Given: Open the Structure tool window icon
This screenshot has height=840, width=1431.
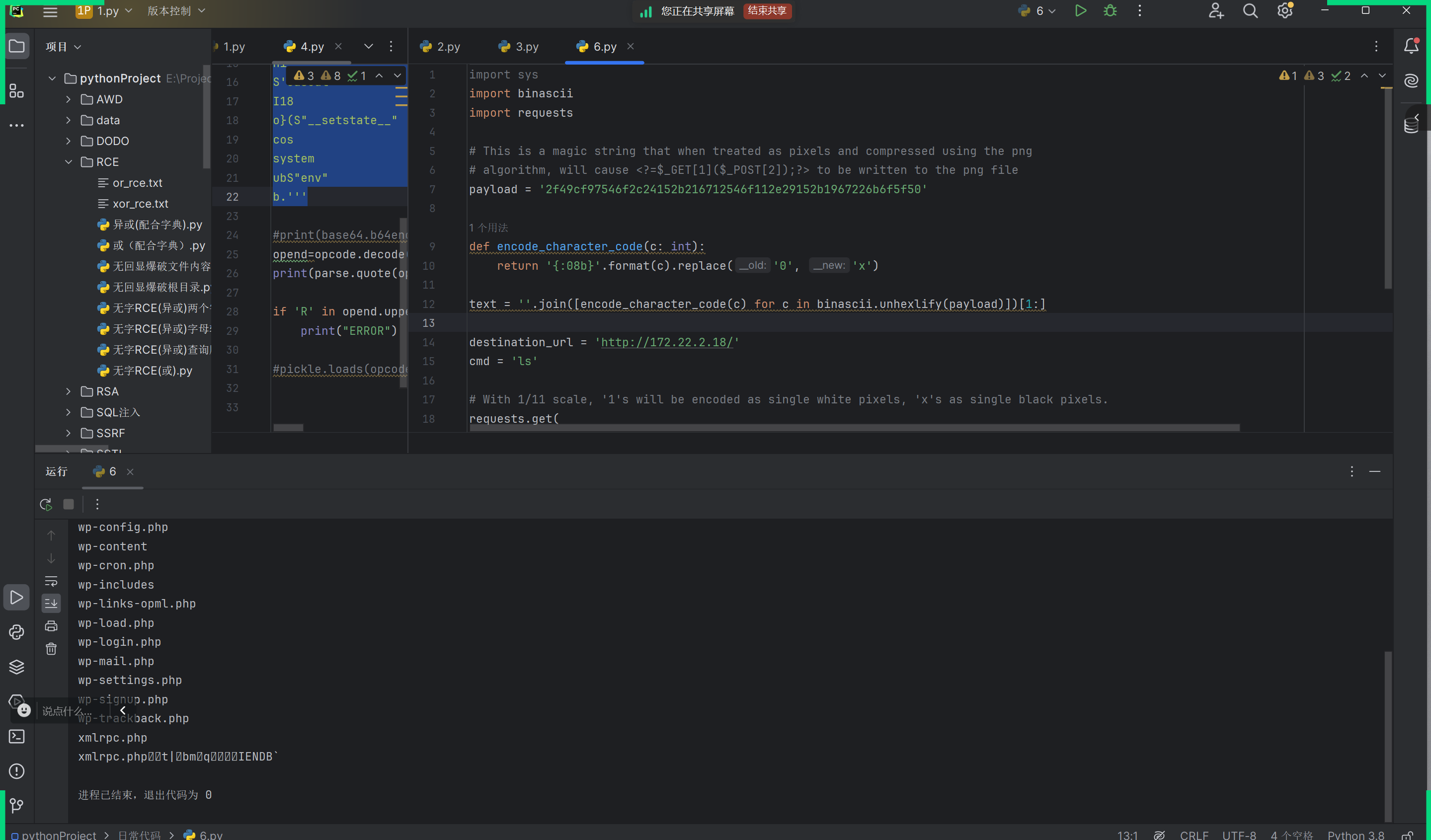Looking at the screenshot, I should pos(16,91).
